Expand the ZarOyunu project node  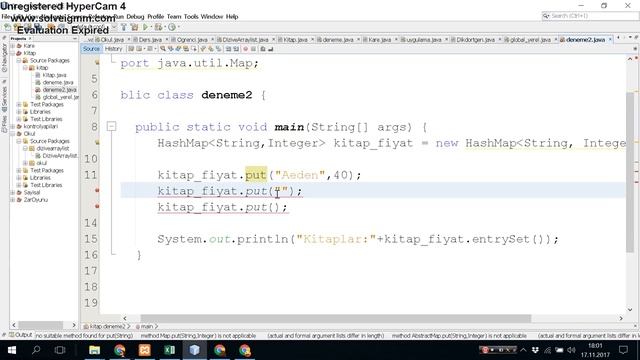click(13, 200)
